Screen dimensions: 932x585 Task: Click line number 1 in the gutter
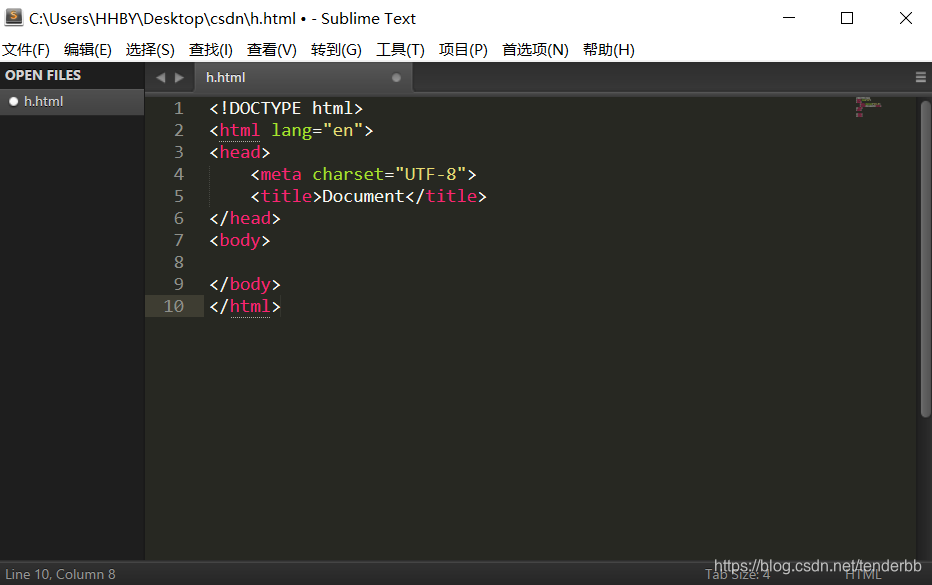click(x=178, y=108)
